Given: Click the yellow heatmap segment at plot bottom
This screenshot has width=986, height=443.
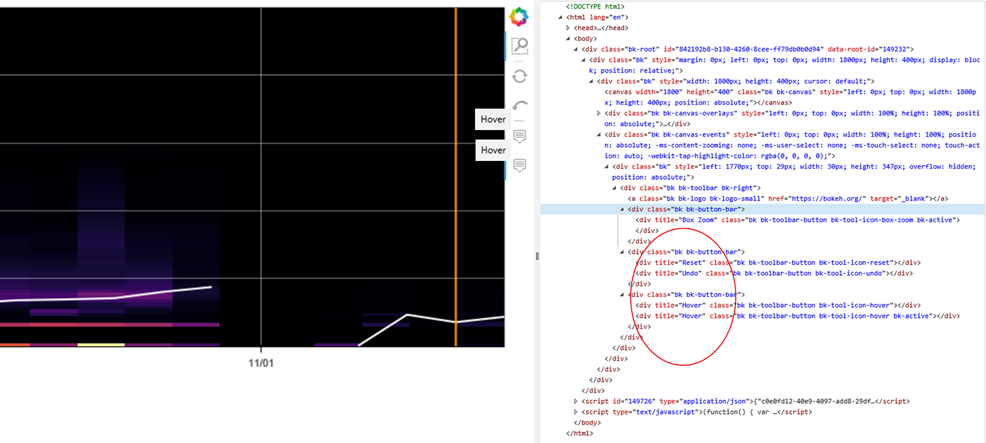Looking at the screenshot, I should click(x=101, y=345).
